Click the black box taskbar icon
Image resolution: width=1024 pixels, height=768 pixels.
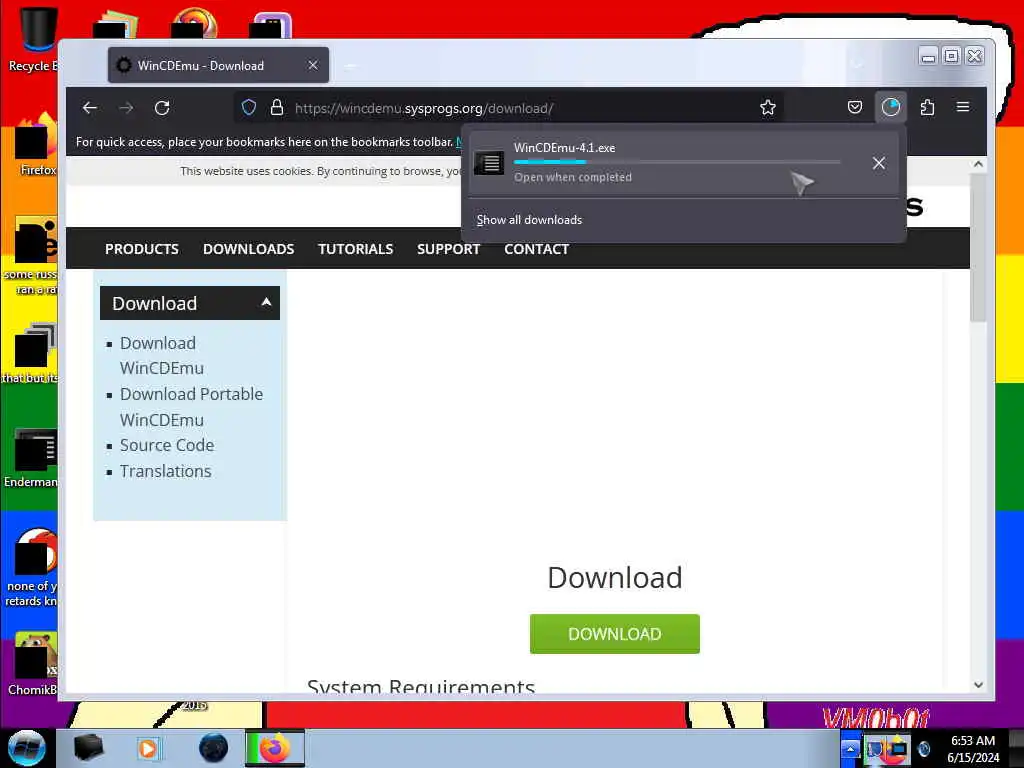(x=88, y=748)
